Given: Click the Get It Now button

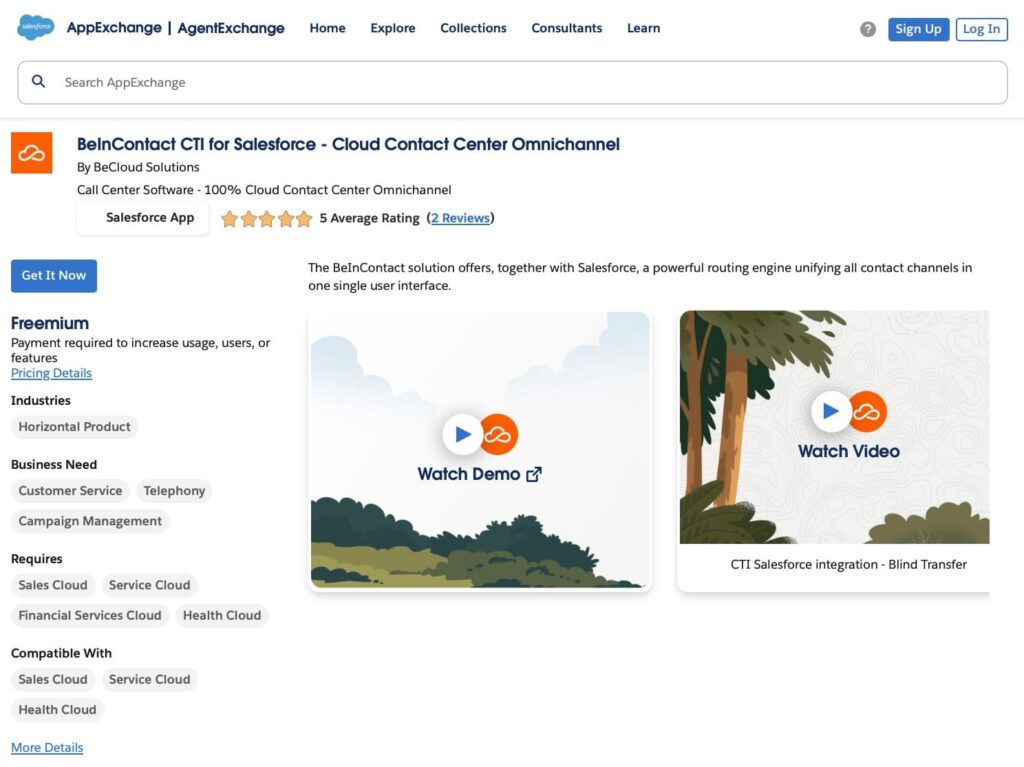Looking at the screenshot, I should [53, 275].
